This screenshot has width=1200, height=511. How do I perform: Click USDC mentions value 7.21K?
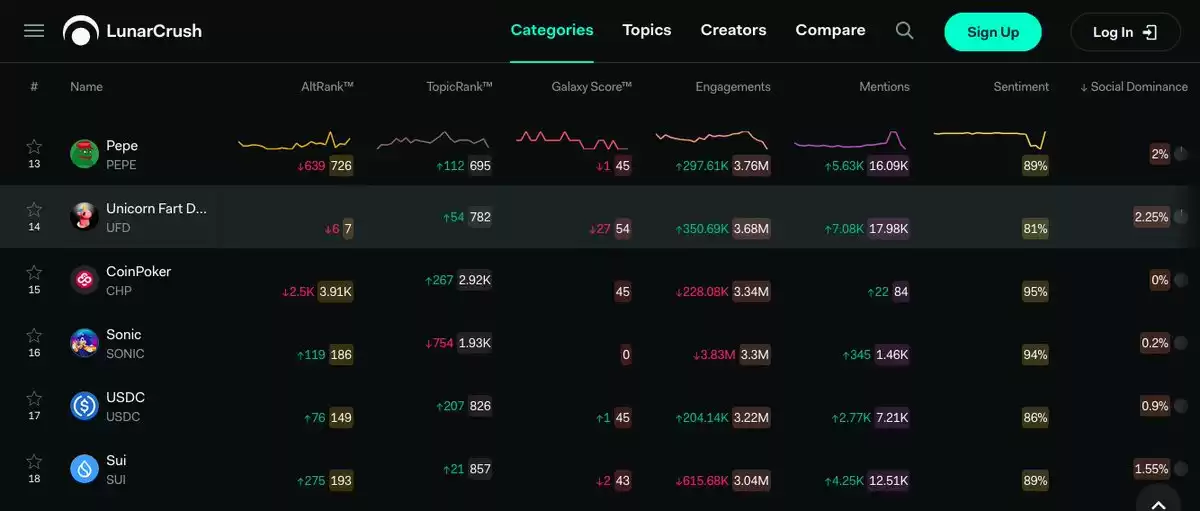(x=892, y=418)
